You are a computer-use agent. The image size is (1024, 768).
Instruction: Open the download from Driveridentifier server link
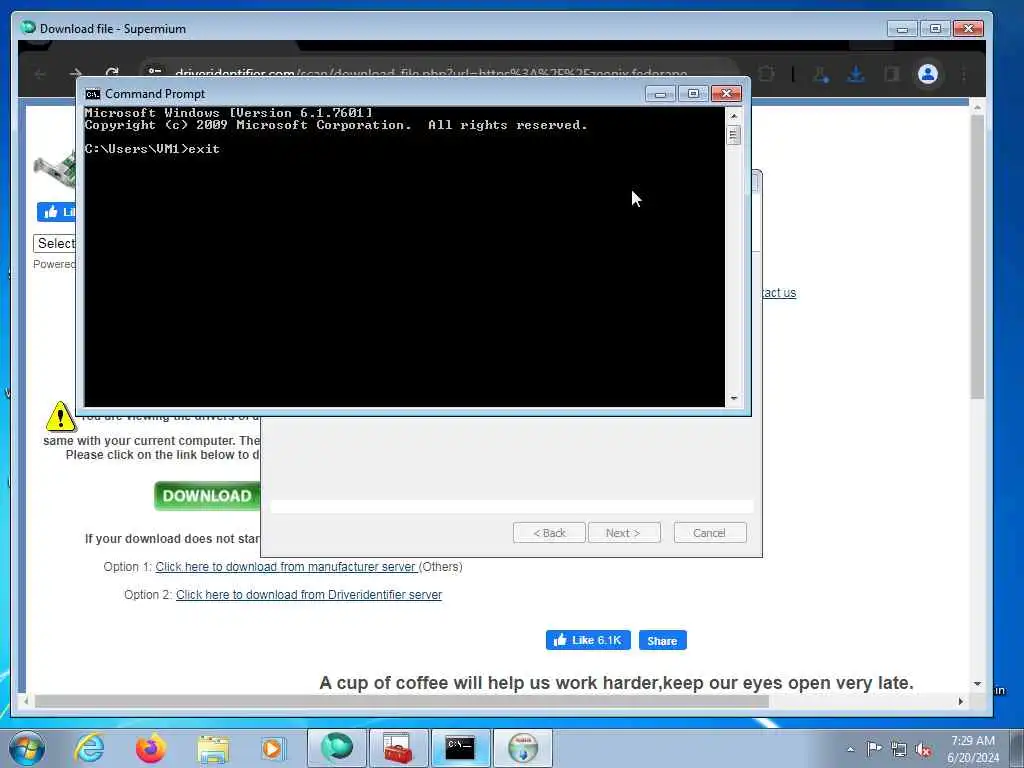point(309,594)
